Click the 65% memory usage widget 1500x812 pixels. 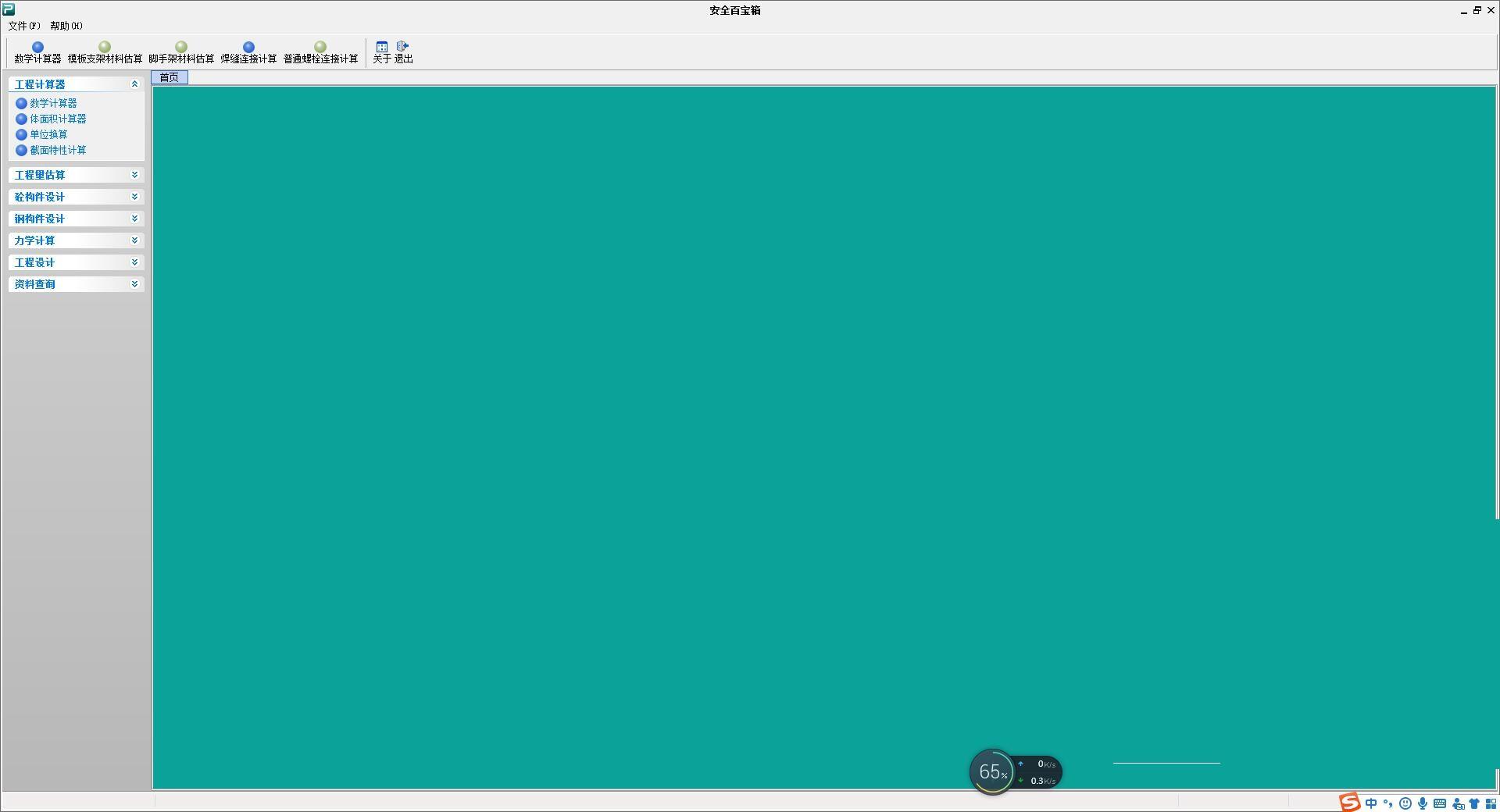992,772
